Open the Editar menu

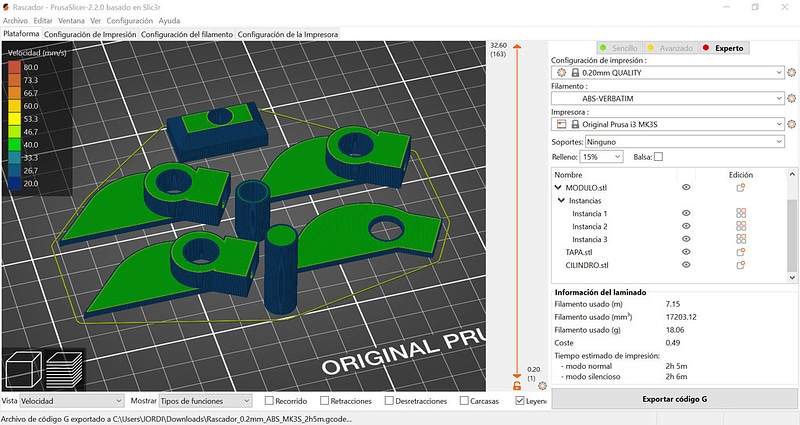click(x=43, y=21)
